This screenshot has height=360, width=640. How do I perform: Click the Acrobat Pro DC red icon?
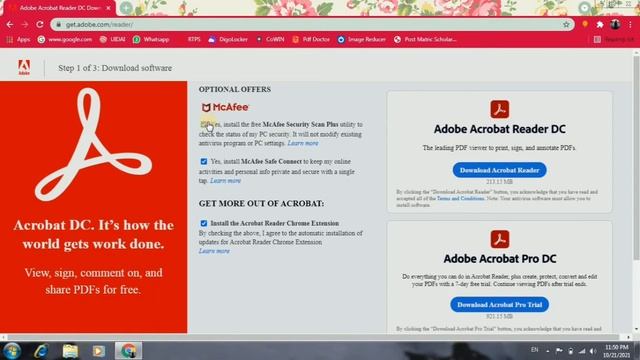[x=500, y=239]
